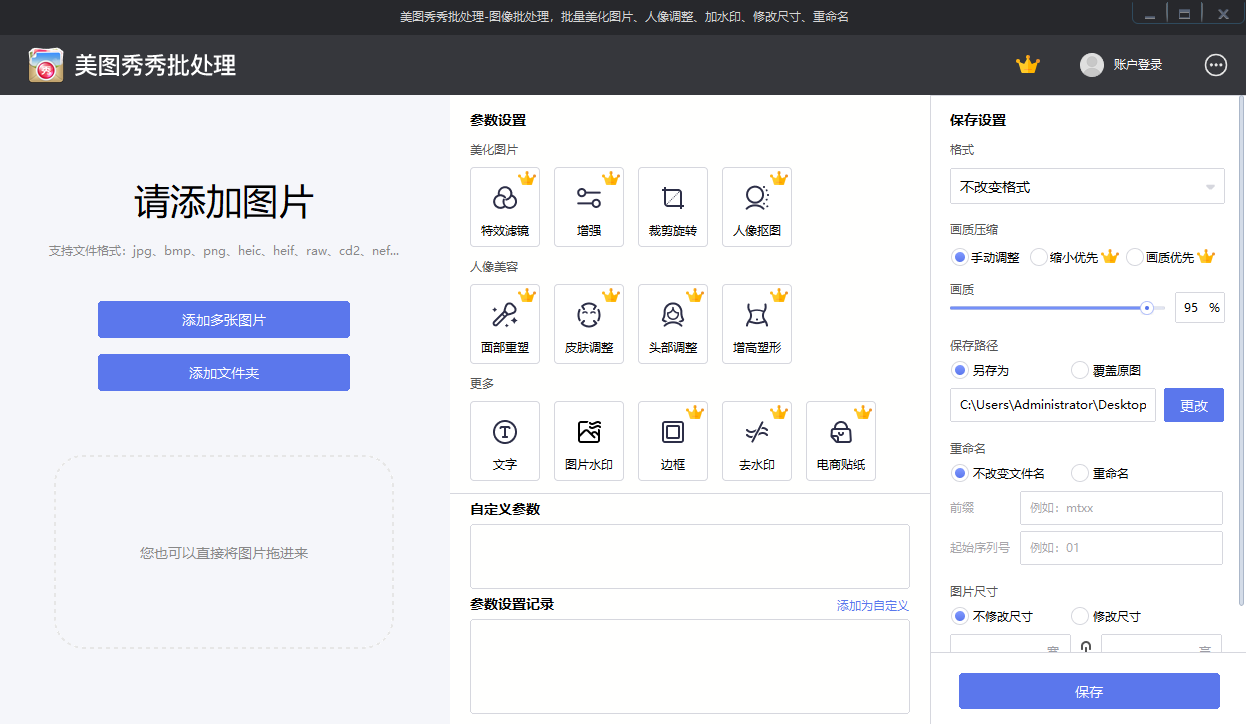Click the 前缀 prefix input field

pos(1121,508)
